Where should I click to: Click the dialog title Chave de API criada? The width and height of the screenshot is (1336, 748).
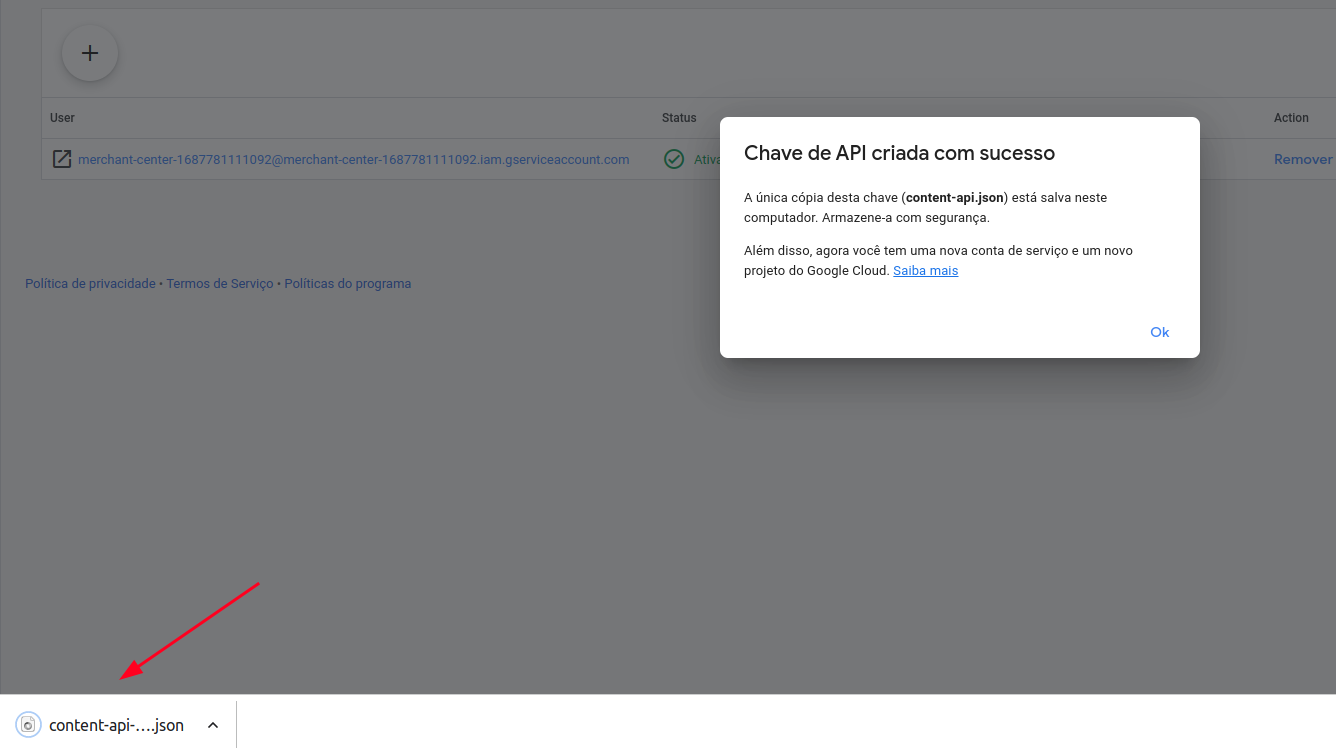899,153
